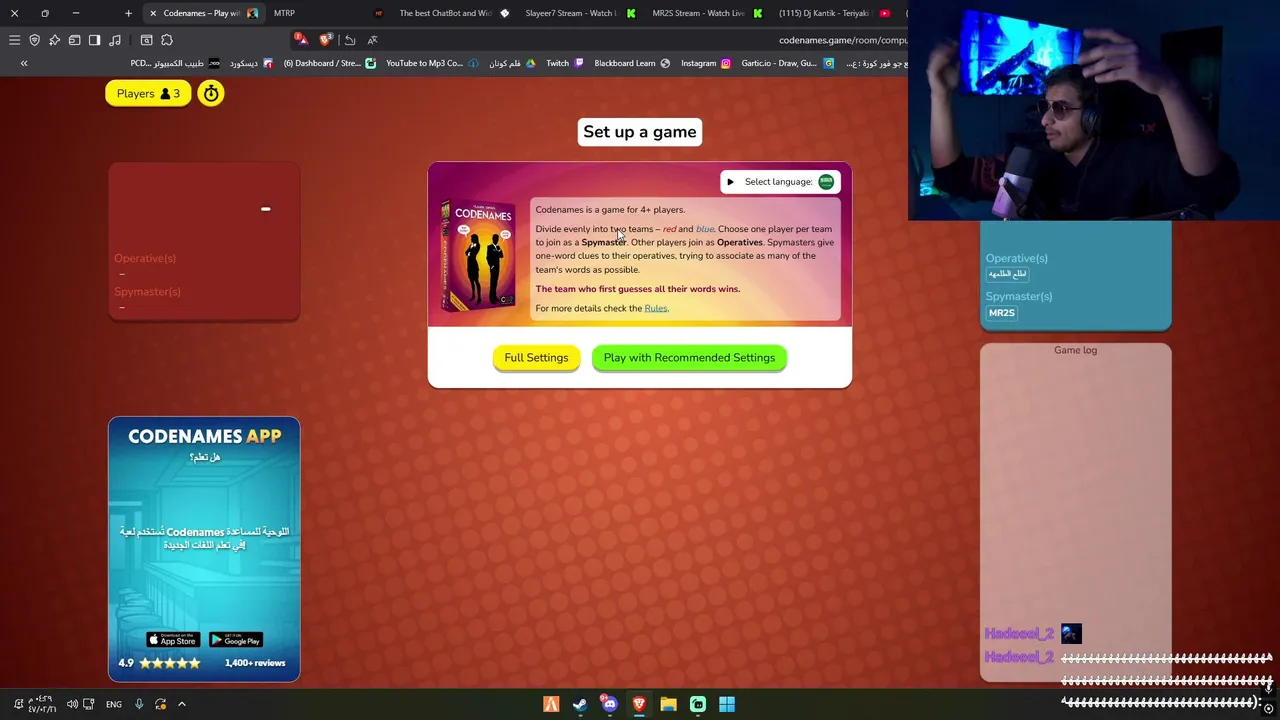
Task: Open the Brave Shields icon
Action: click(34, 40)
